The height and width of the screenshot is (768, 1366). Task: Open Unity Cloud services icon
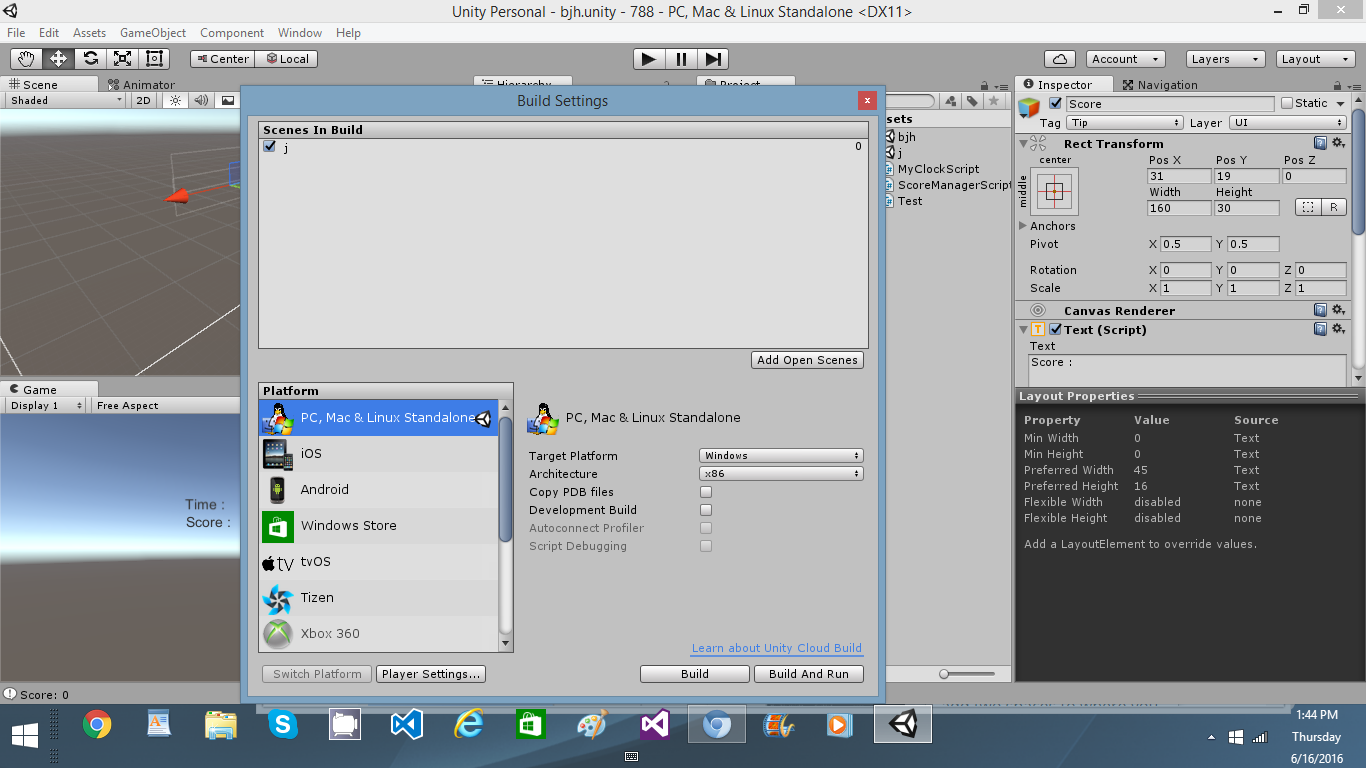(1059, 59)
